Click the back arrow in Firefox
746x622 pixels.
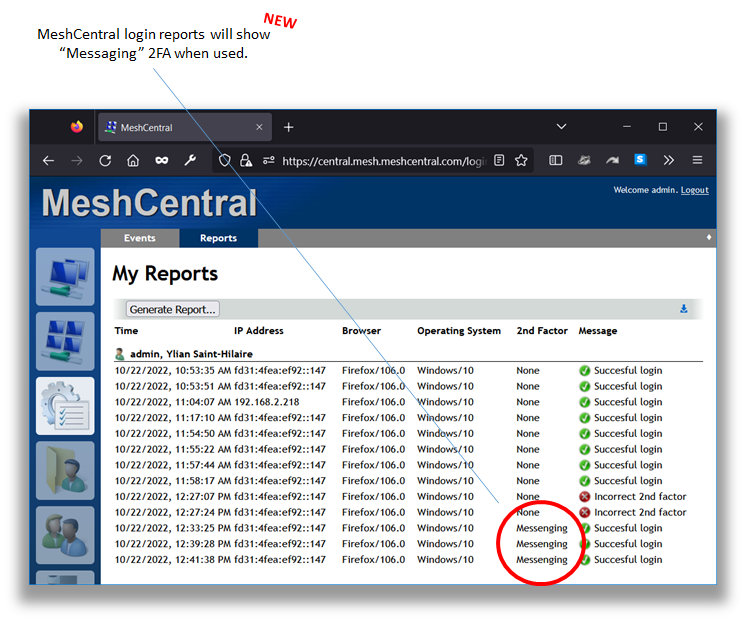[48, 160]
